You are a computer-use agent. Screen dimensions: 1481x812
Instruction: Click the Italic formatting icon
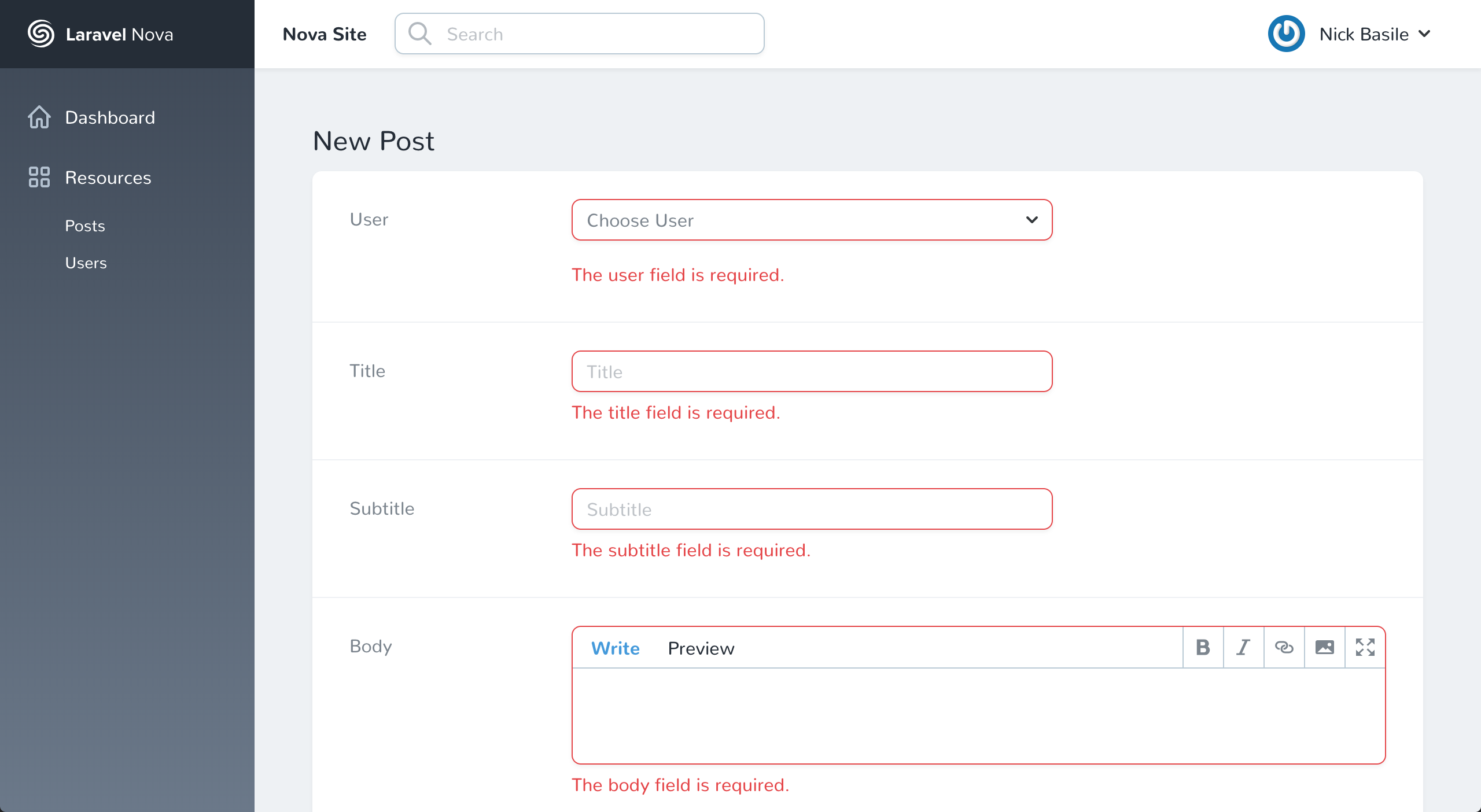[1243, 647]
